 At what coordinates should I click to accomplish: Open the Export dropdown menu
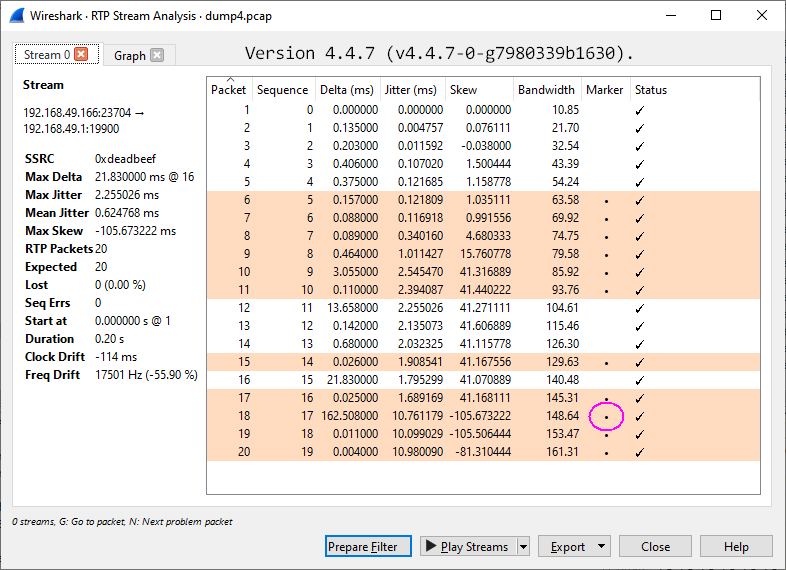[x=574, y=546]
